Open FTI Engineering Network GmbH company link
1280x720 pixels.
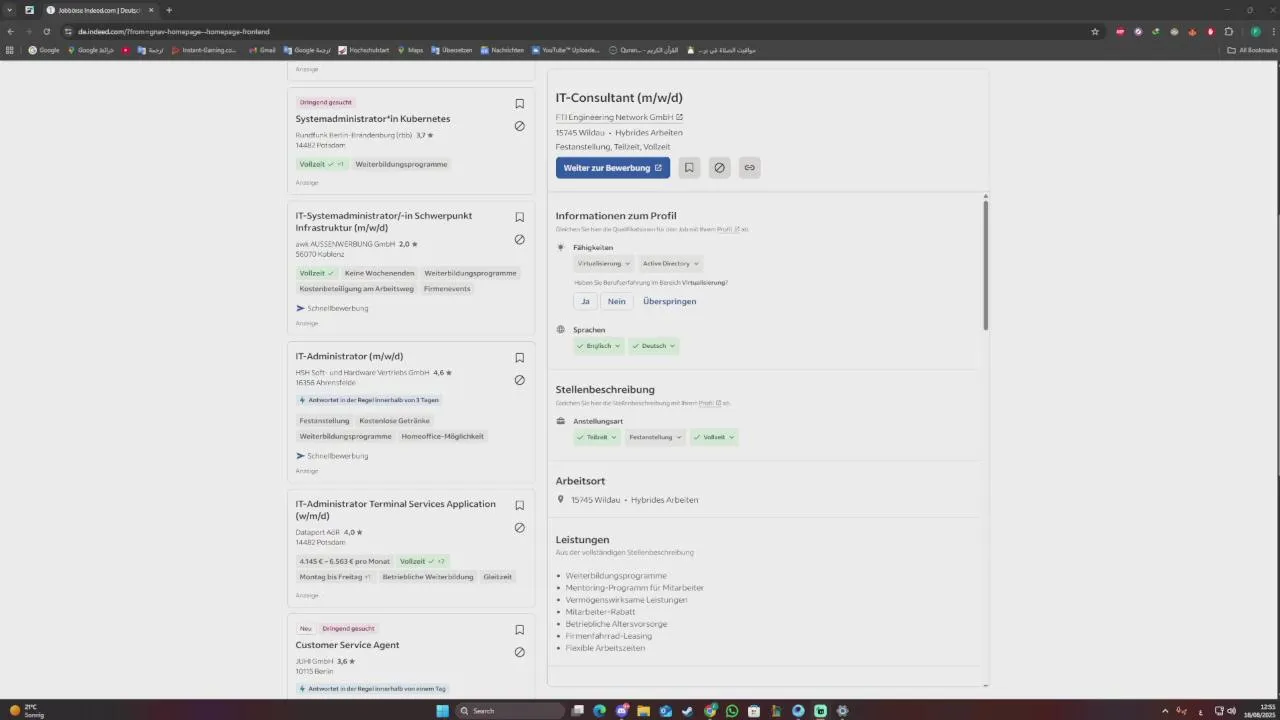click(619, 117)
